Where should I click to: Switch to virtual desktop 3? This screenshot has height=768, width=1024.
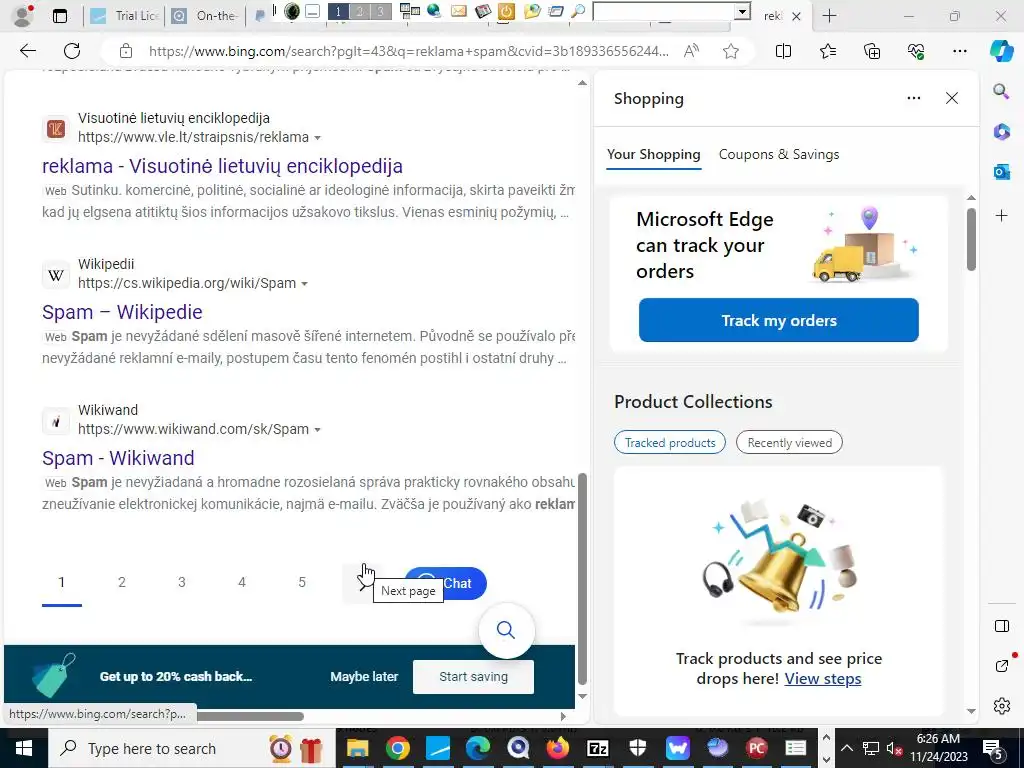tap(381, 11)
